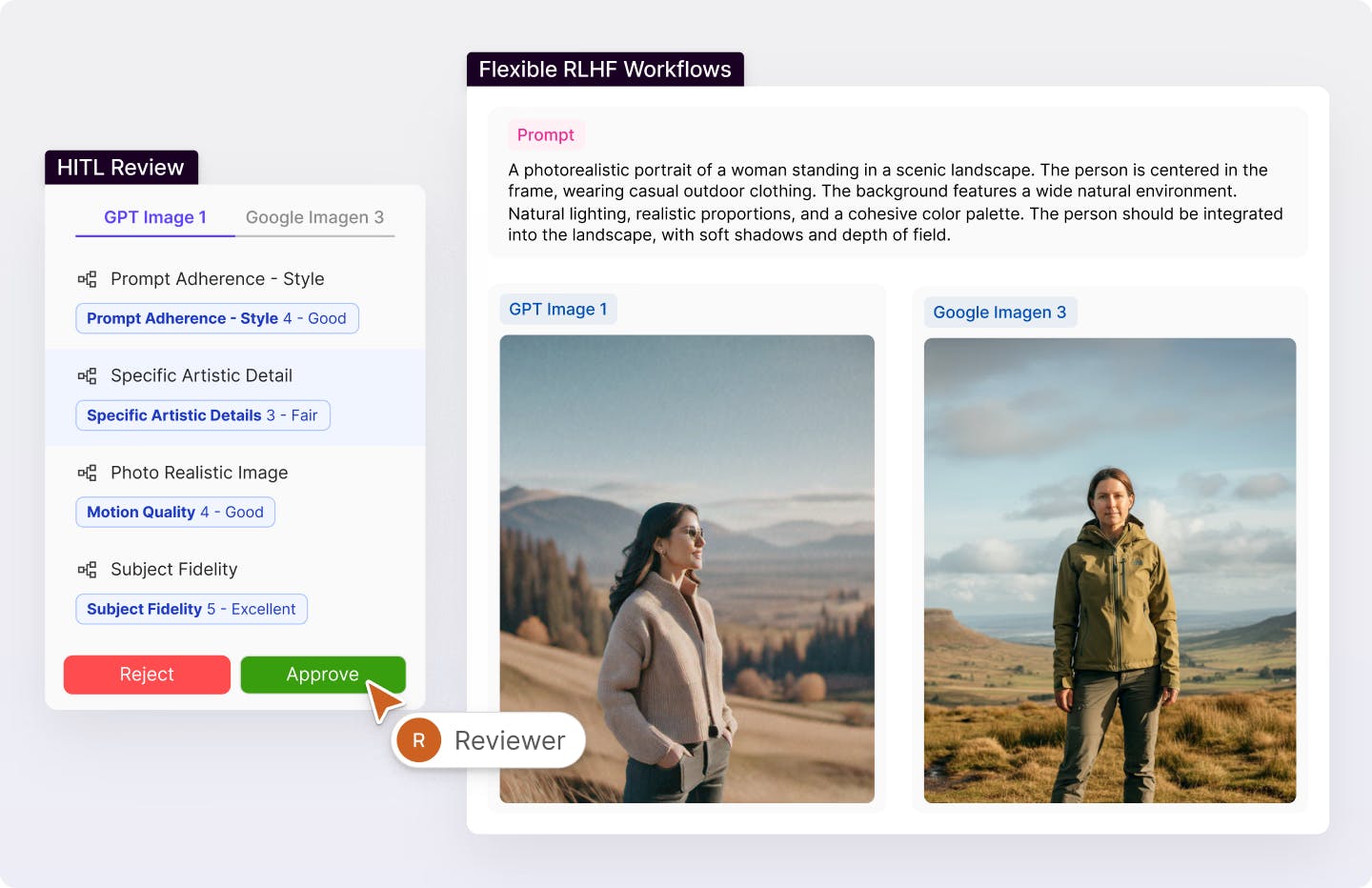Click the tree icon beside Prompt Adherence - Style
The height and width of the screenshot is (888, 1372).
click(87, 279)
